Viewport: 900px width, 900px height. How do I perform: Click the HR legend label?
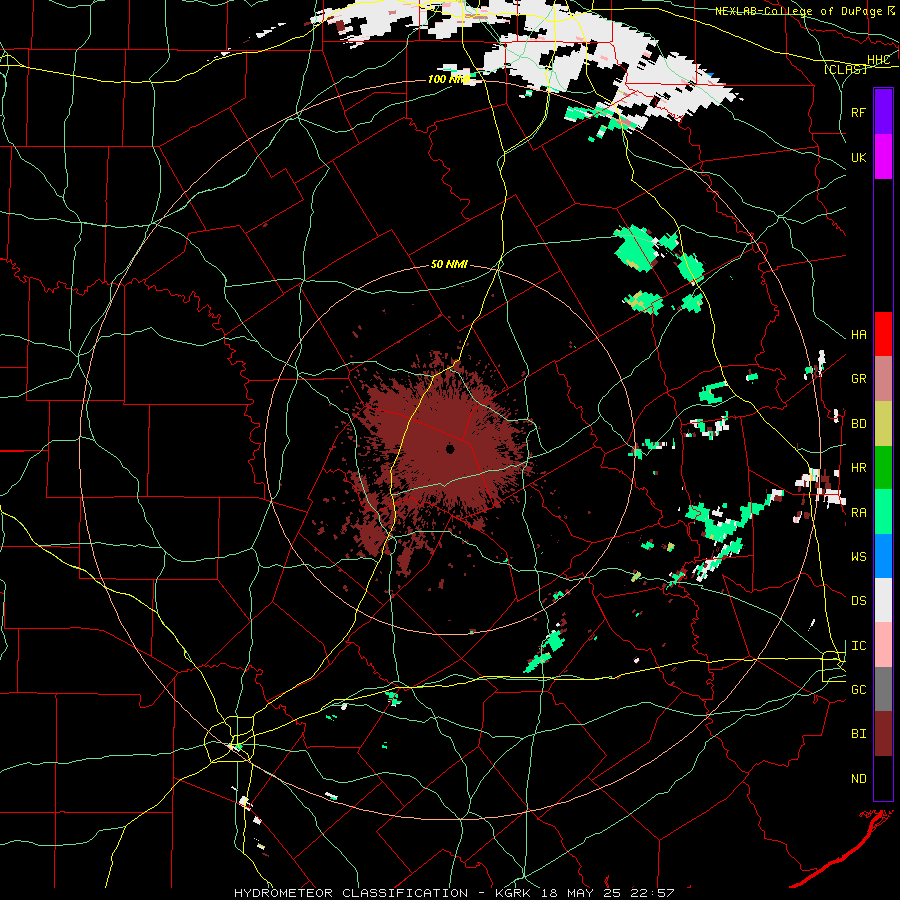click(858, 468)
